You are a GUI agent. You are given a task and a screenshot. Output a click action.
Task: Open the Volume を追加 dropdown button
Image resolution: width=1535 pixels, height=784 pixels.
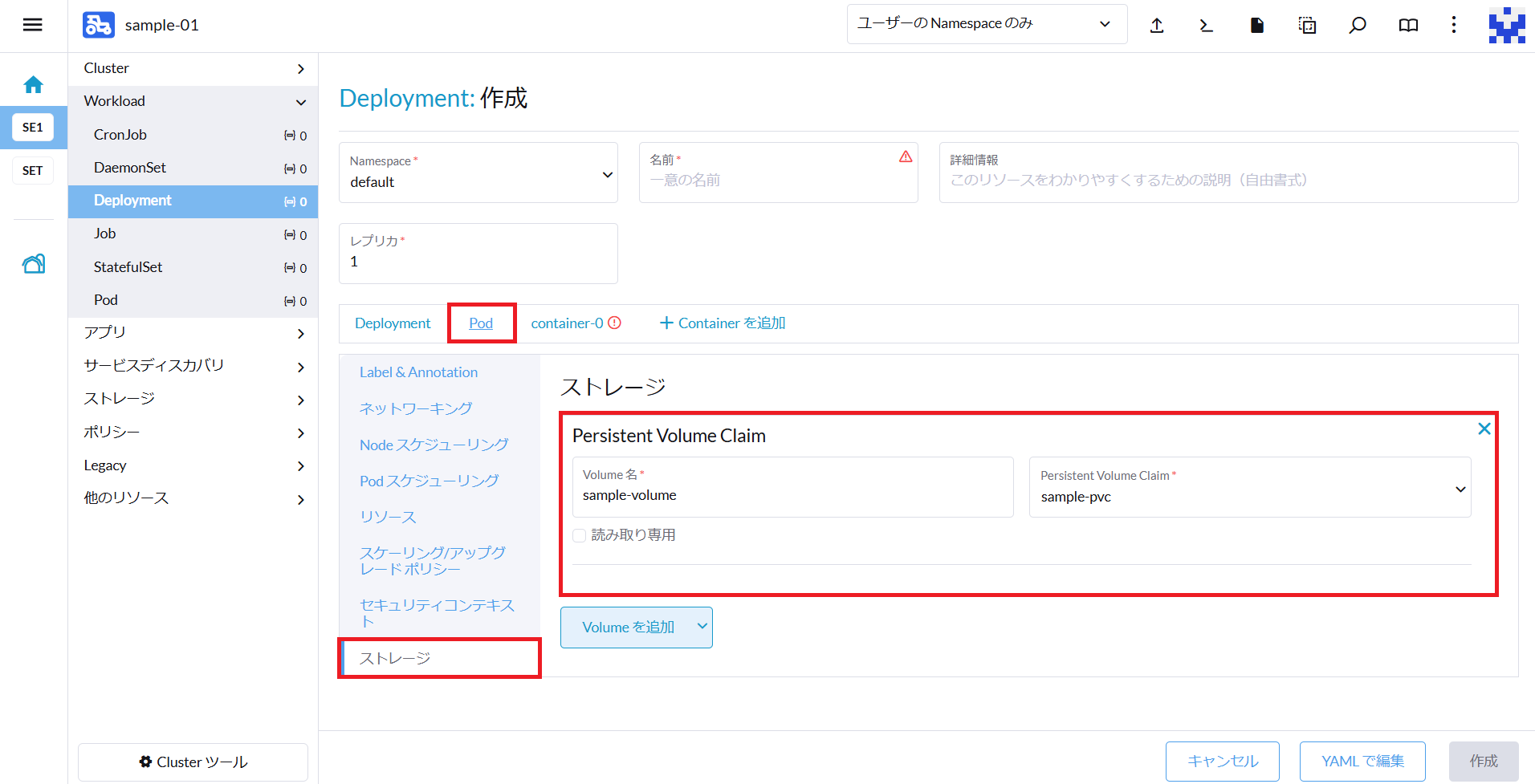(636, 628)
